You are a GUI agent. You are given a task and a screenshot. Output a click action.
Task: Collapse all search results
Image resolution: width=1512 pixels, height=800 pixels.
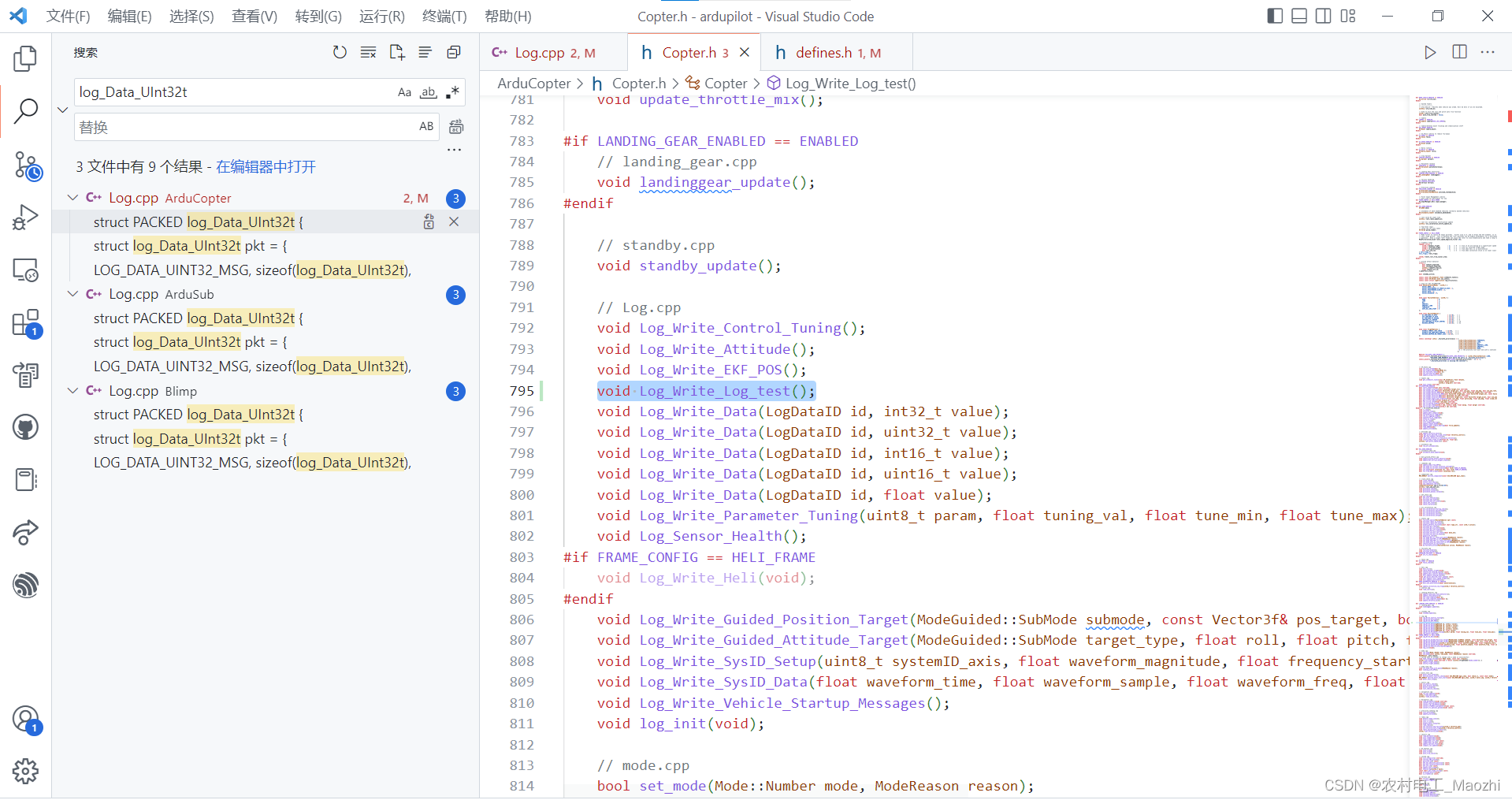(454, 52)
